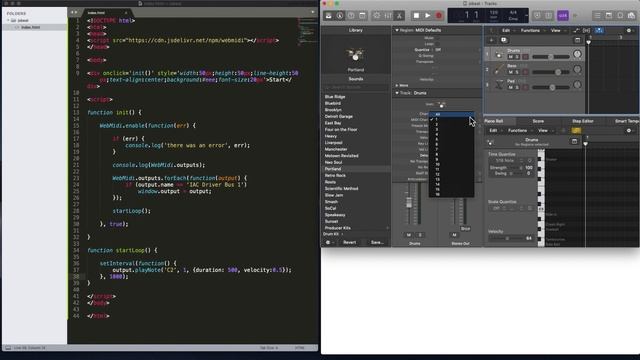Screen dimensions: 640x360
Task: Select the Detroit Garage drum kit
Action: click(x=339, y=116)
